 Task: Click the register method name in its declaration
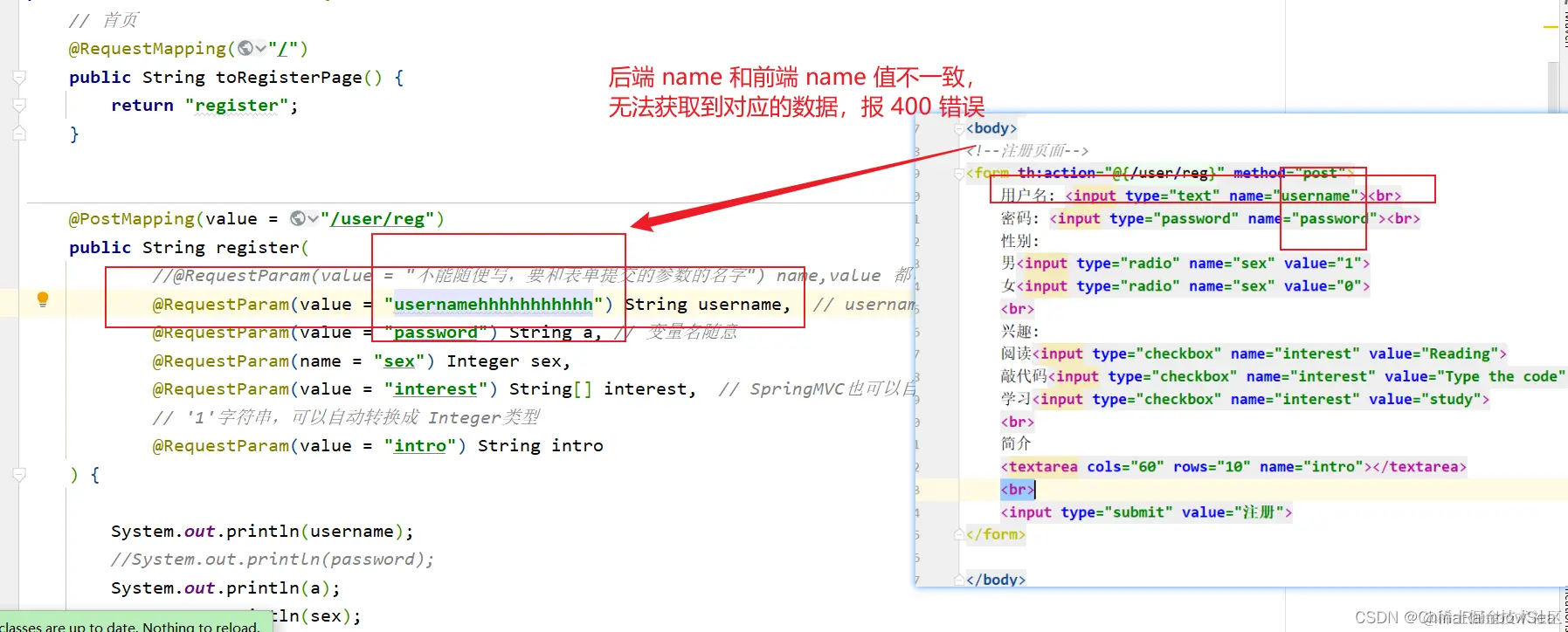click(x=257, y=248)
